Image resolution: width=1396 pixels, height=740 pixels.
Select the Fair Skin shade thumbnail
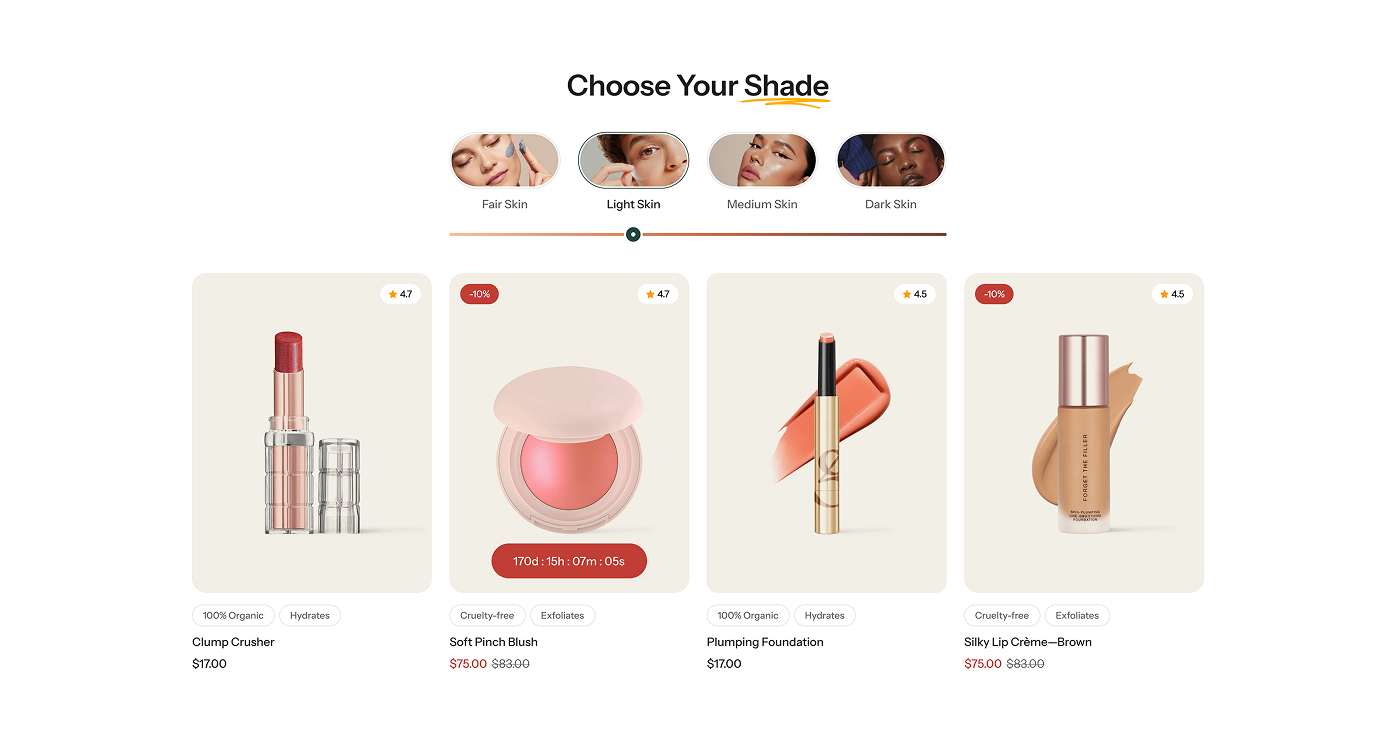tap(505, 160)
